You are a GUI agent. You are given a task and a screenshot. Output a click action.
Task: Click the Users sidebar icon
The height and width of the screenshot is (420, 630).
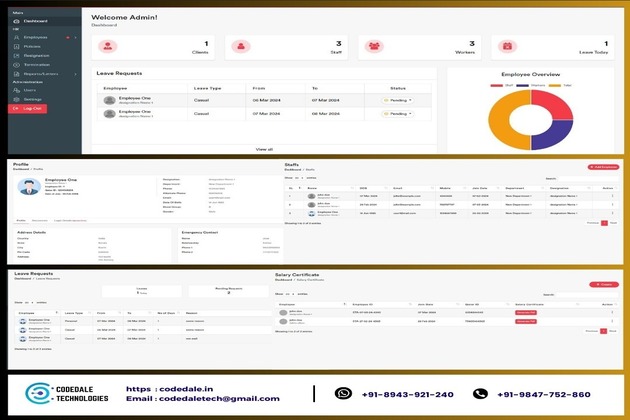[15, 90]
